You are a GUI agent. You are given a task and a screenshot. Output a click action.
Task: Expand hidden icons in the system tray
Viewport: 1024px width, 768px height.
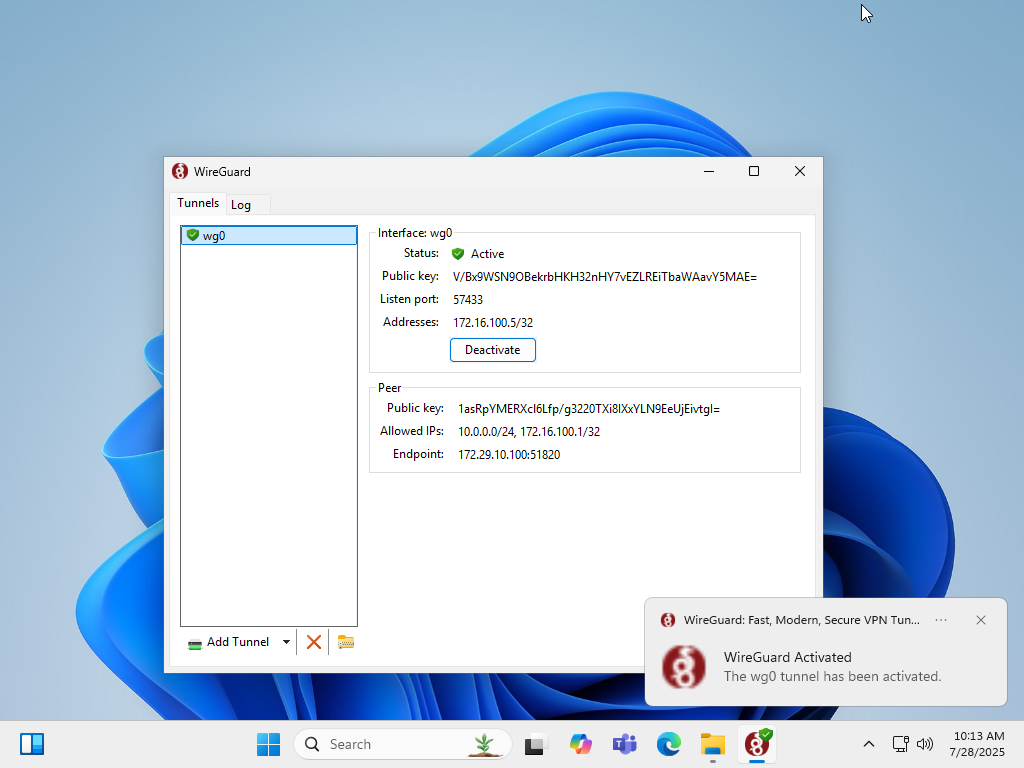pos(869,744)
